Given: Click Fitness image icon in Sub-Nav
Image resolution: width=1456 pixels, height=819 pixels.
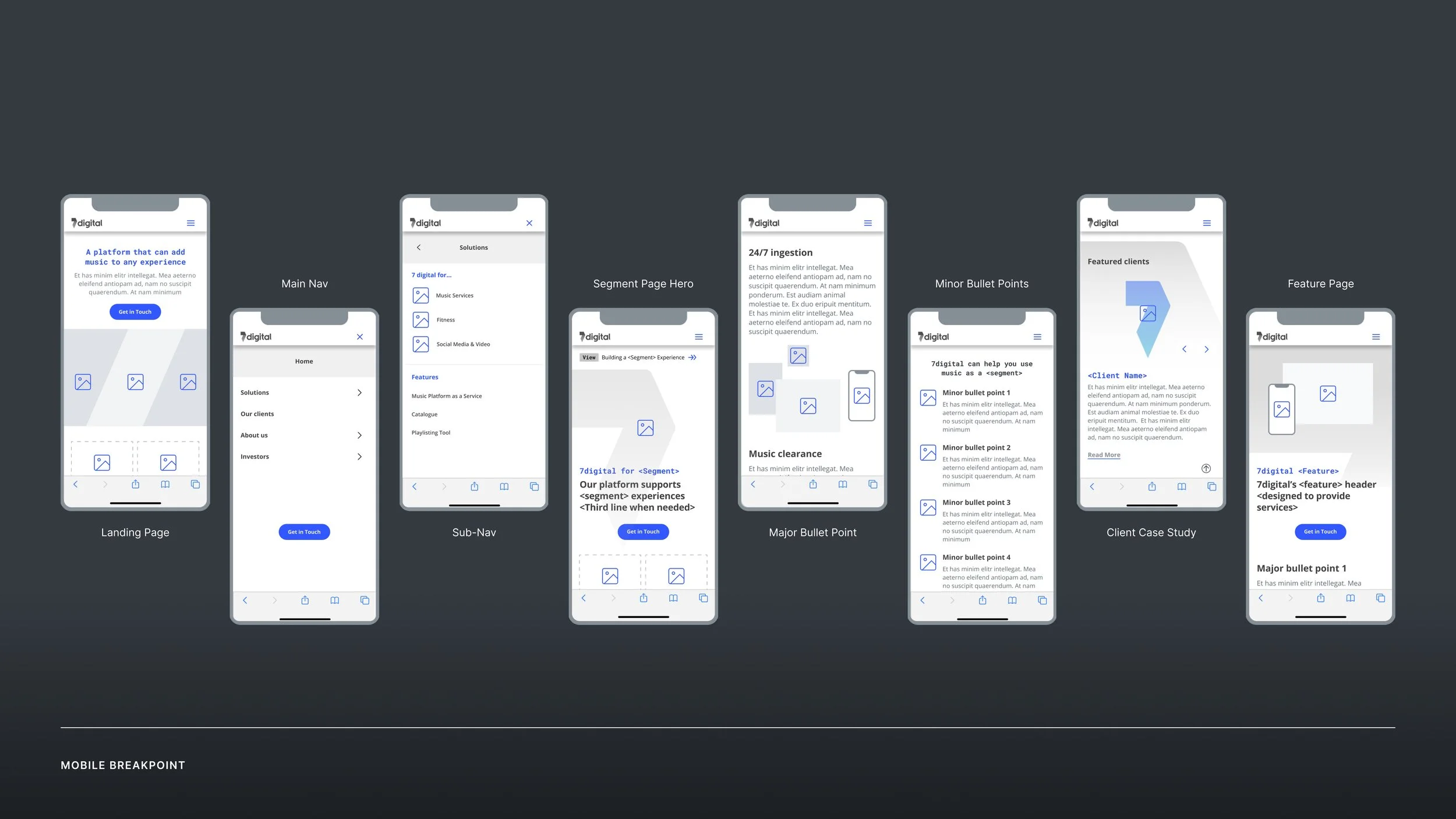Looking at the screenshot, I should tap(420, 320).
